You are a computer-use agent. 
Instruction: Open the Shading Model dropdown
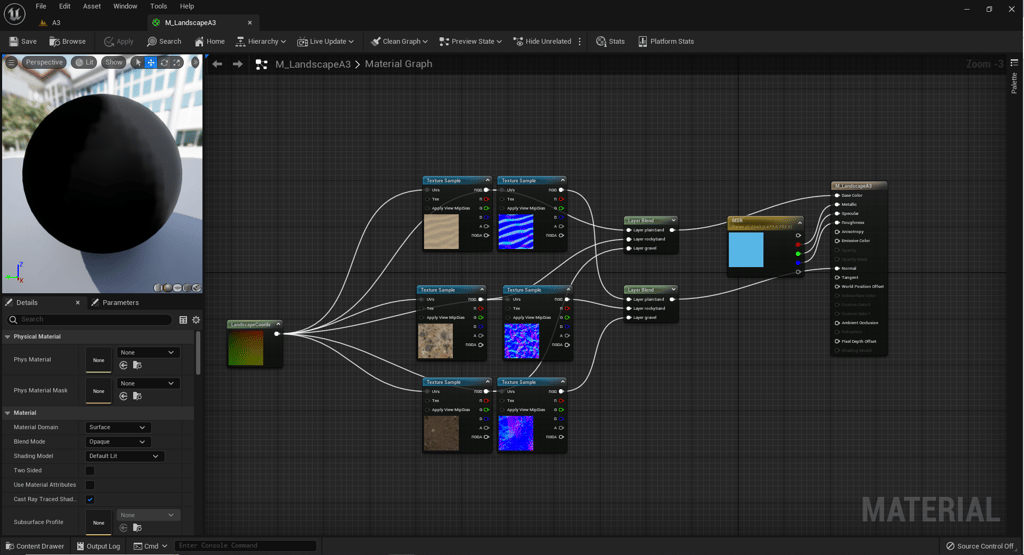tap(125, 456)
